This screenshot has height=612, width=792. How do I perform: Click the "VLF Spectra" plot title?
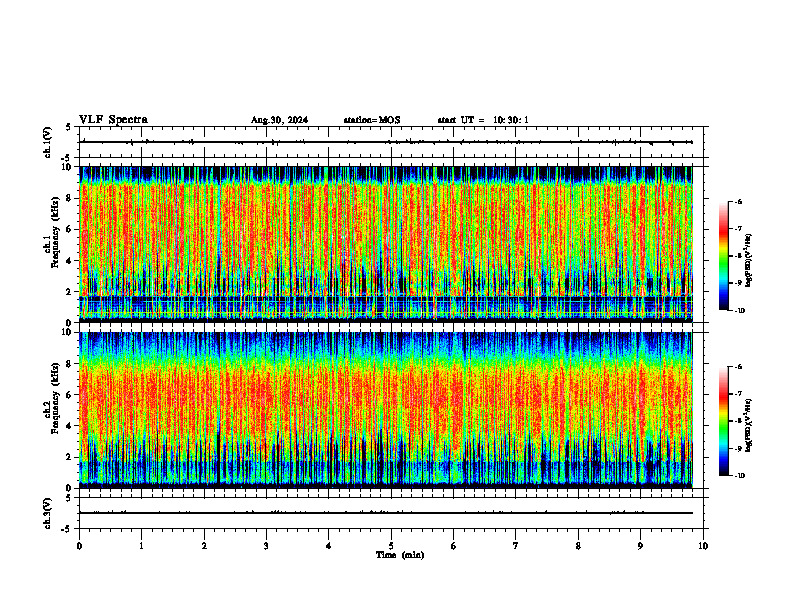[x=113, y=120]
